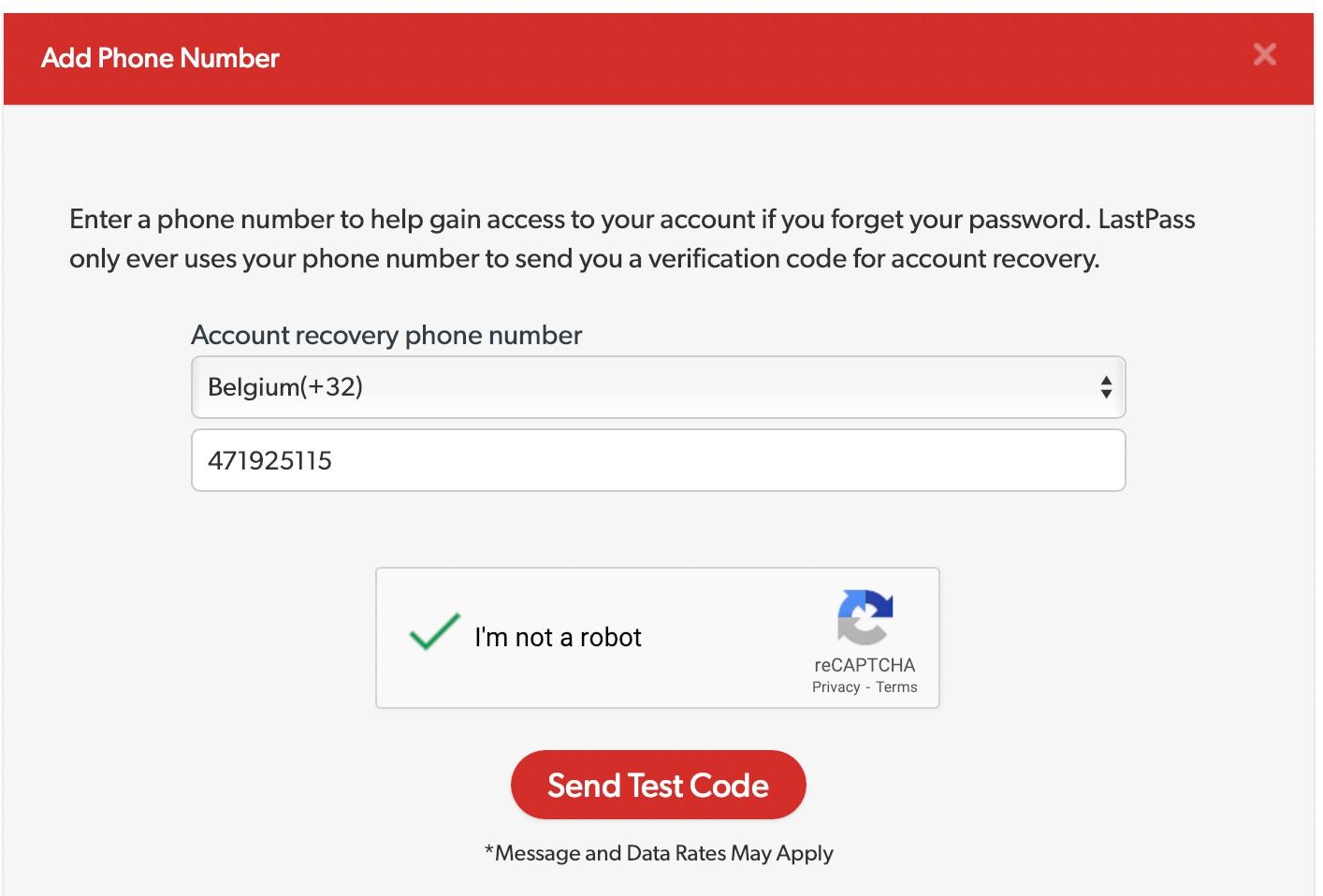Click the country selector up-down arrows
Viewport: 1323px width, 896px height.
pyautogui.click(x=1106, y=387)
